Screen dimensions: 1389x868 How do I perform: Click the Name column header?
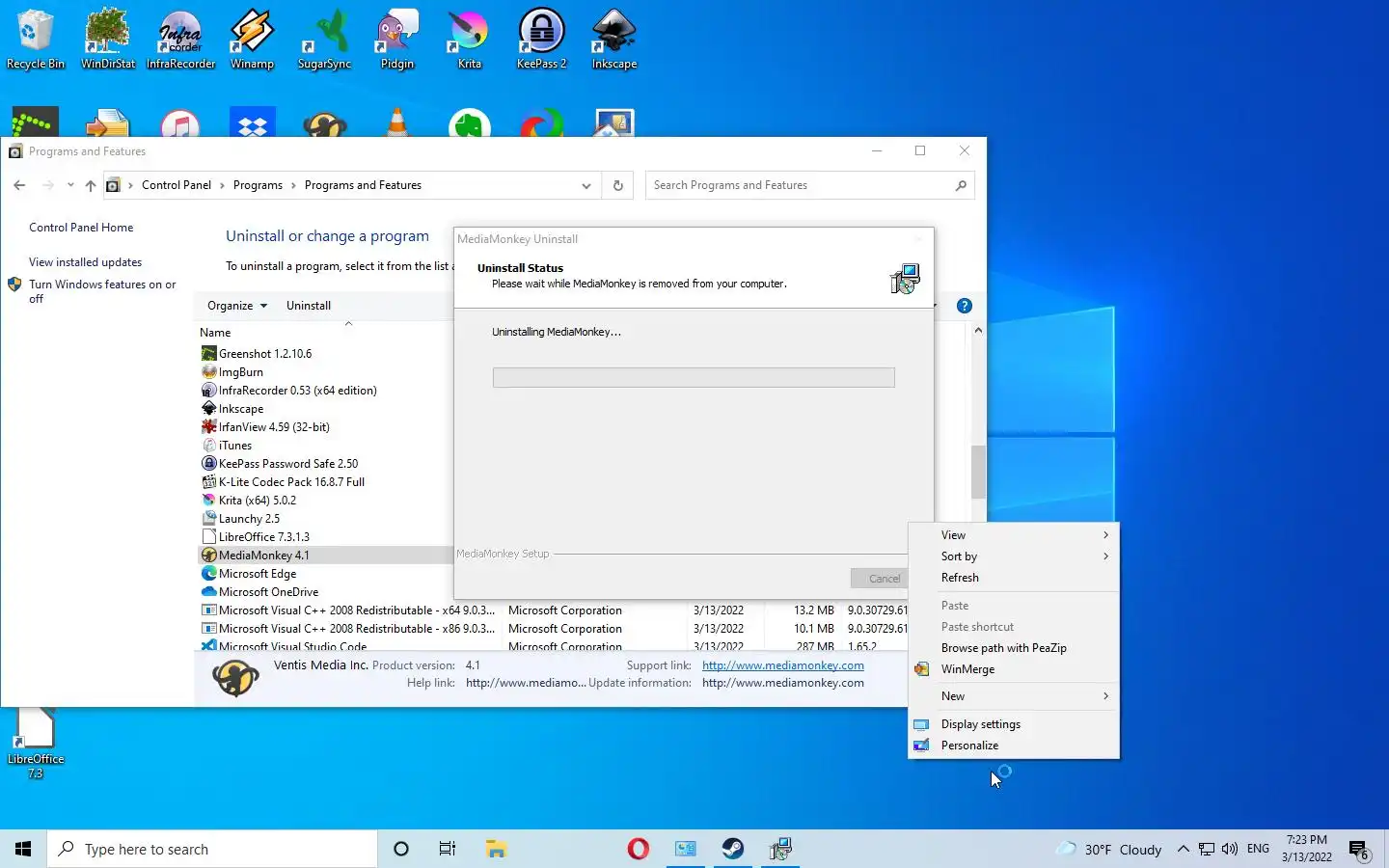[x=215, y=333]
